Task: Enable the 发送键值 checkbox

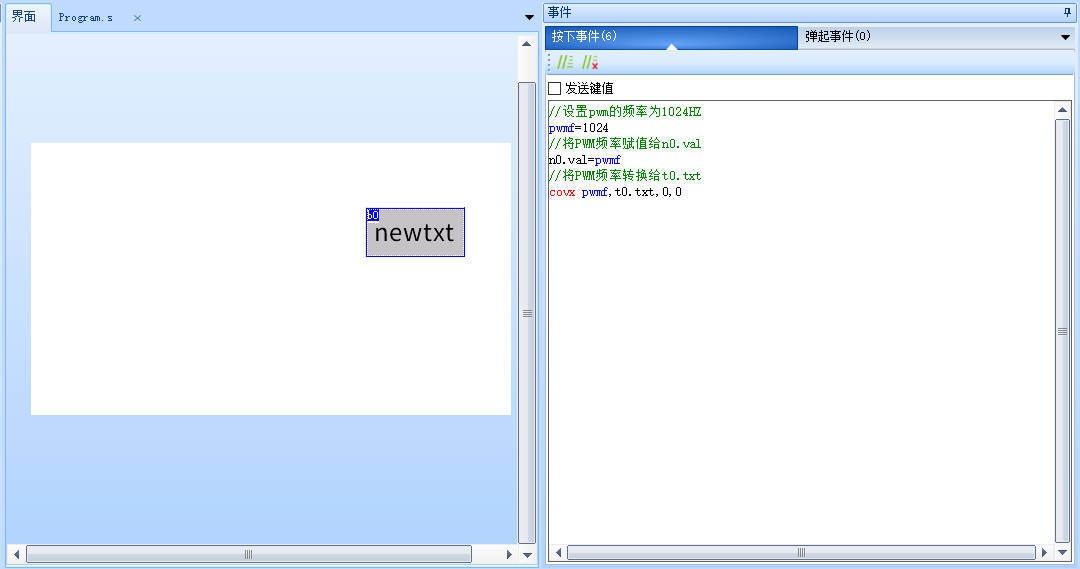Action: coord(555,89)
